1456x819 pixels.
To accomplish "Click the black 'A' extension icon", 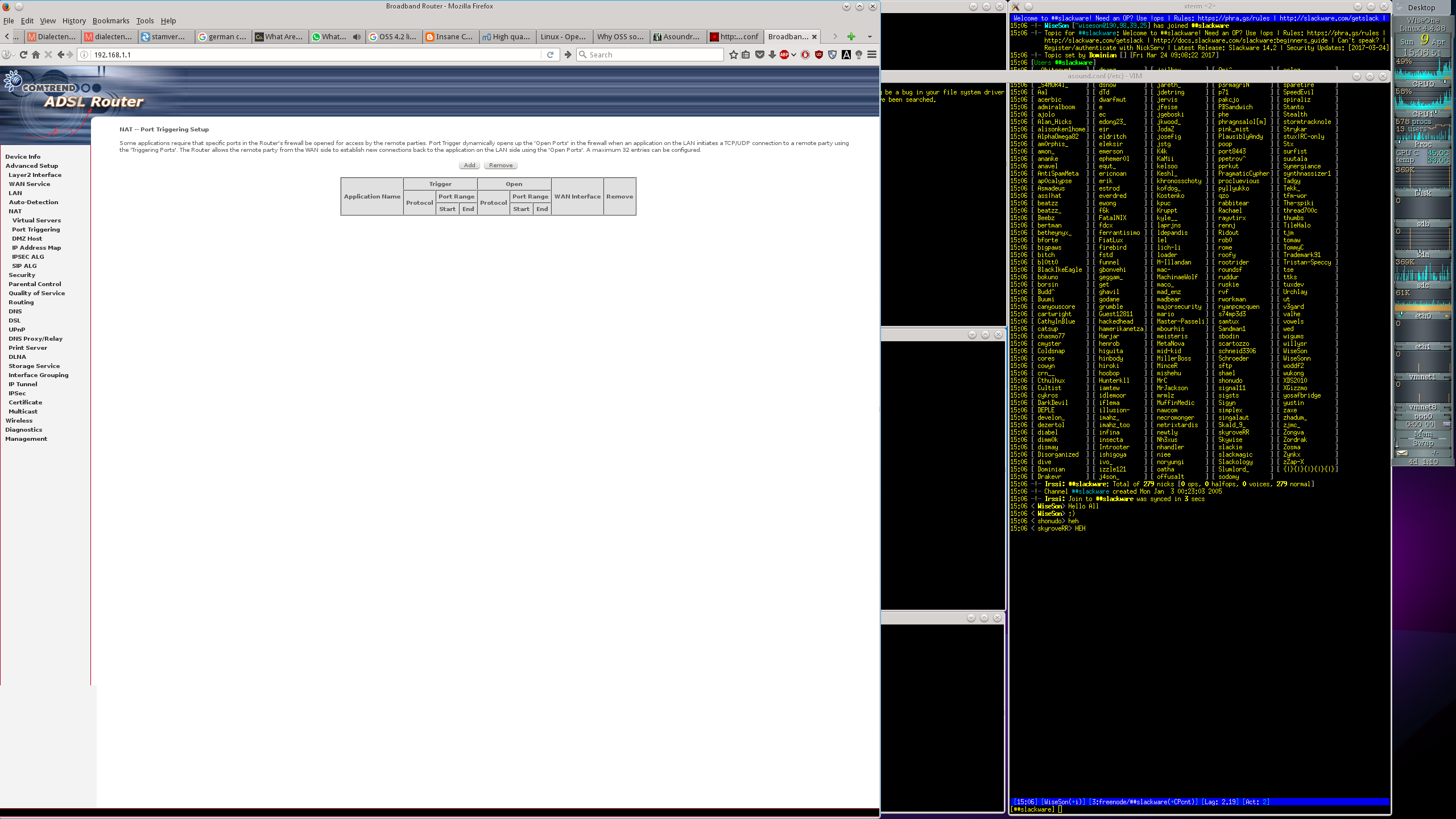I will (x=846, y=55).
